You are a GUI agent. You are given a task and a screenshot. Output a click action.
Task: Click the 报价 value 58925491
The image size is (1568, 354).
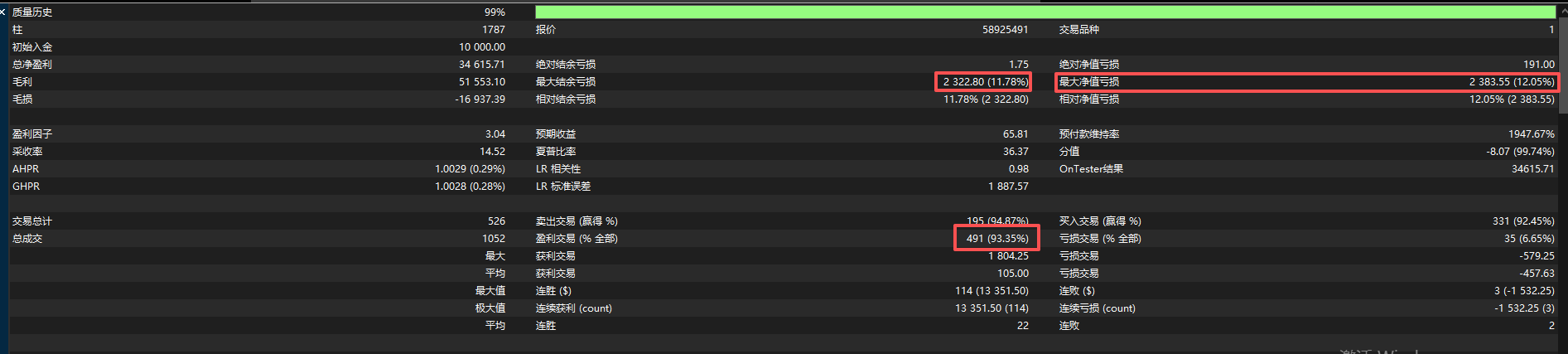[x=1005, y=30]
